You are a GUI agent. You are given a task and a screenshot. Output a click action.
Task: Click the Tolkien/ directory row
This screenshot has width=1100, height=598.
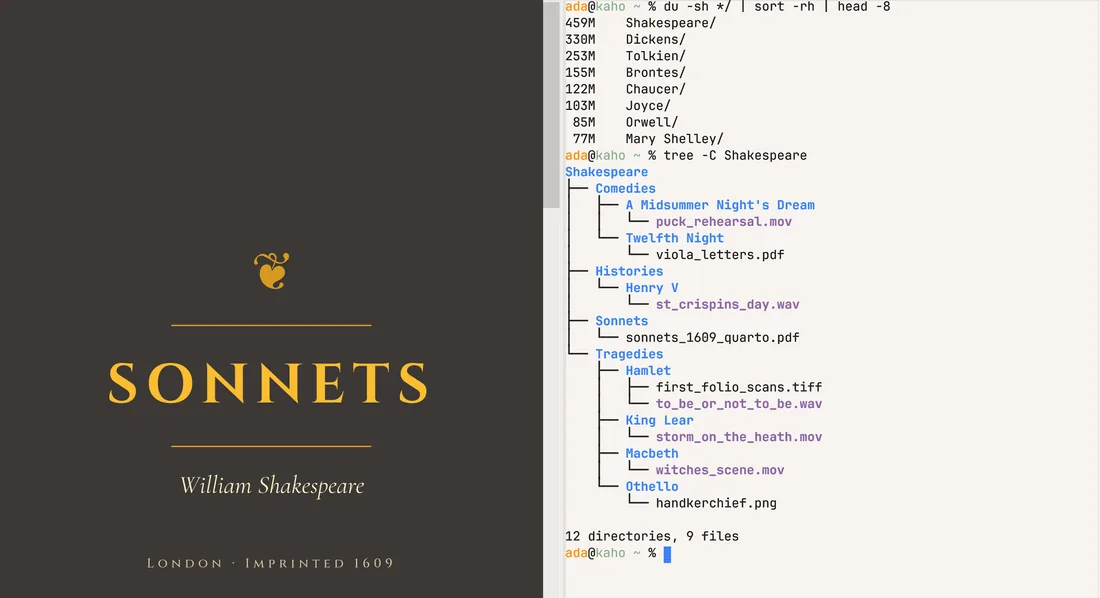click(626, 56)
